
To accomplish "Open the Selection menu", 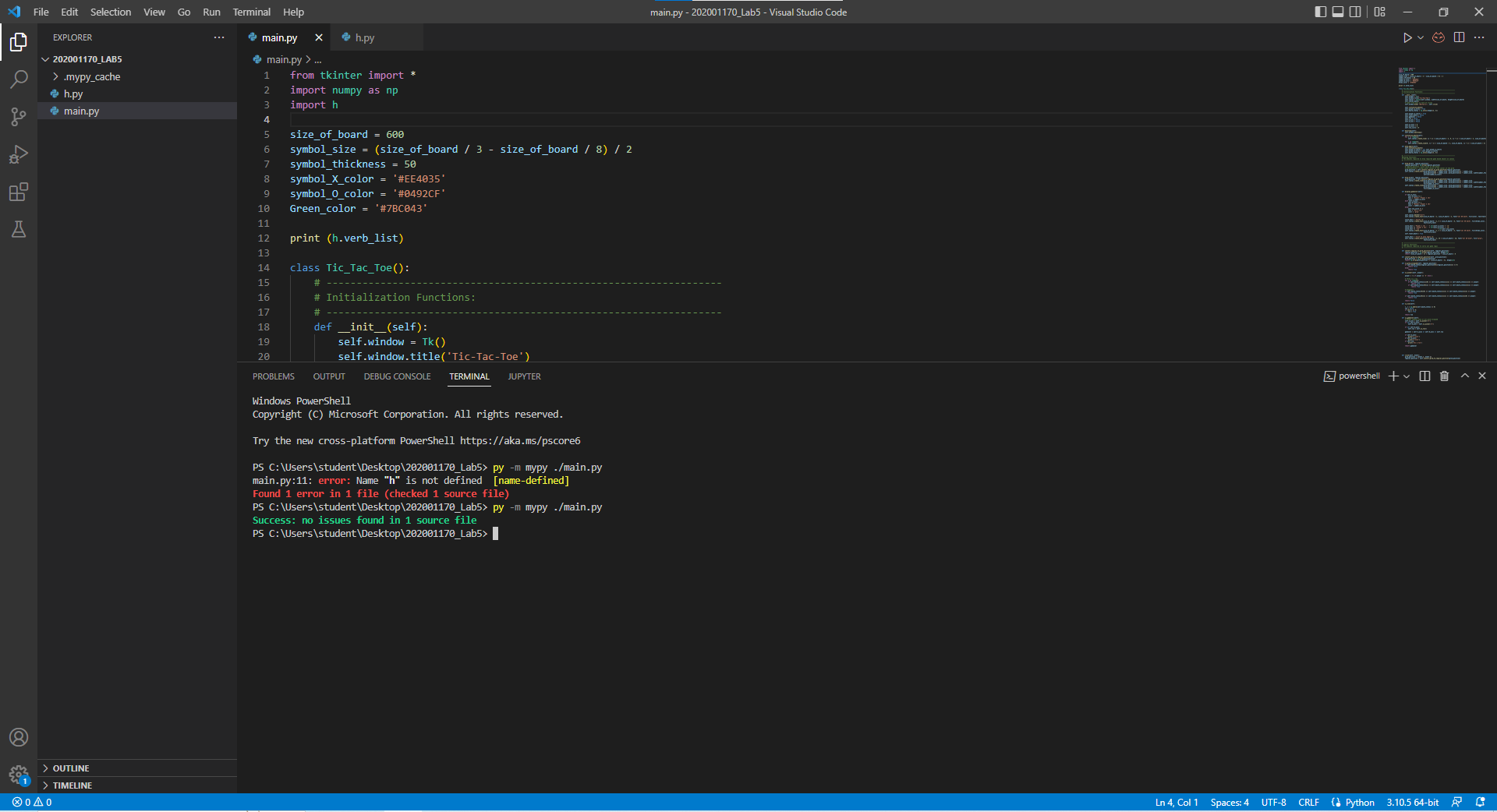I will (x=111, y=12).
